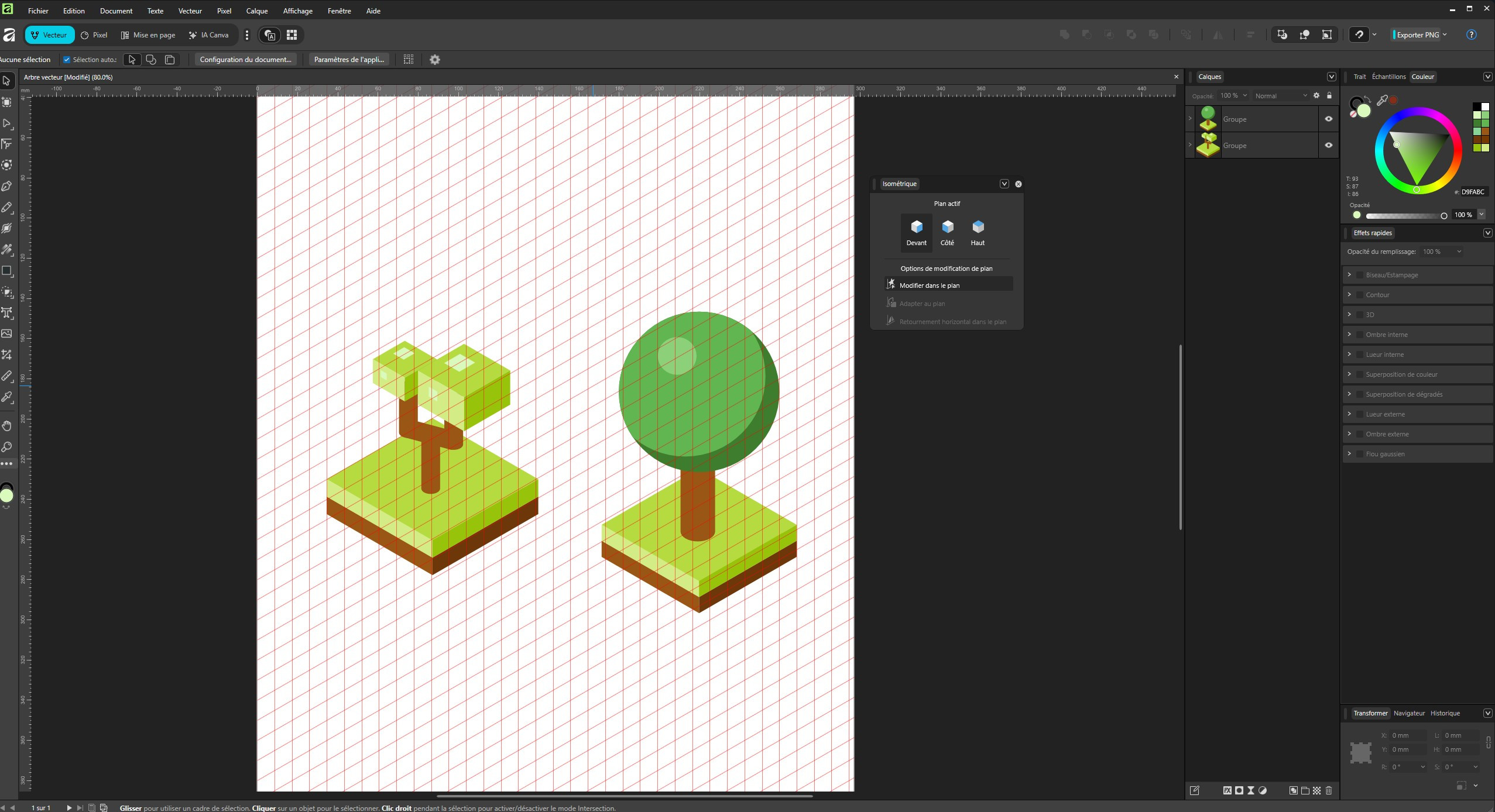Viewport: 1495px width, 812px height.
Task: Expand the second Groupe layer
Action: (1190, 145)
